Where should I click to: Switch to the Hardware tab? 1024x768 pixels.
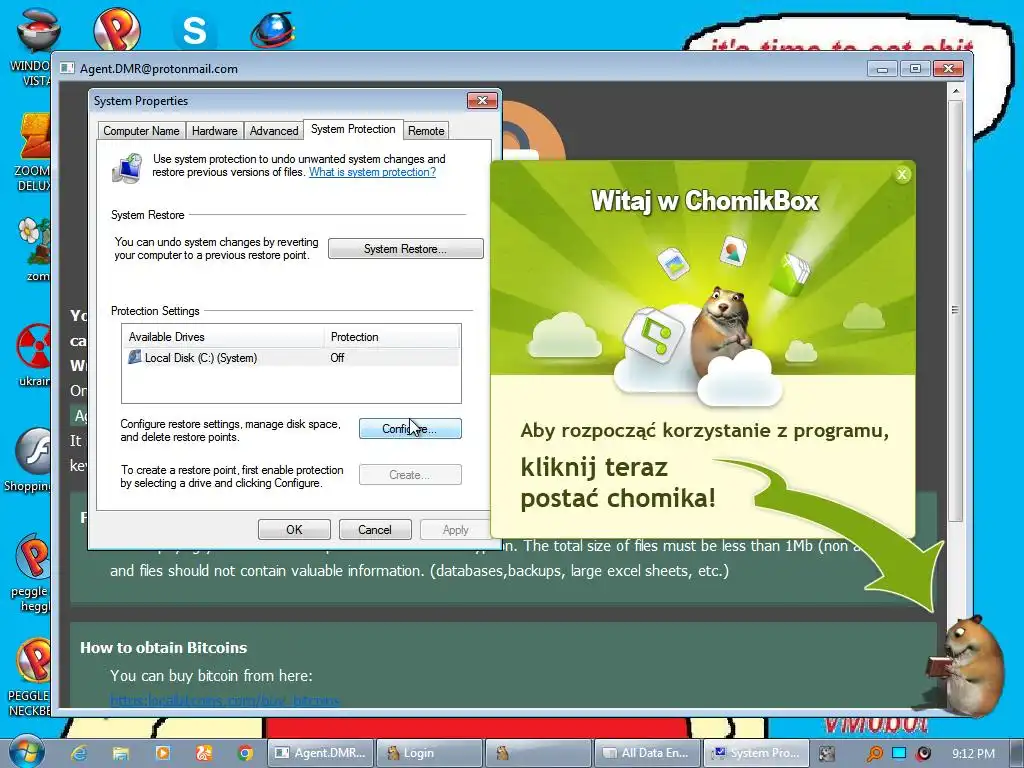click(214, 131)
